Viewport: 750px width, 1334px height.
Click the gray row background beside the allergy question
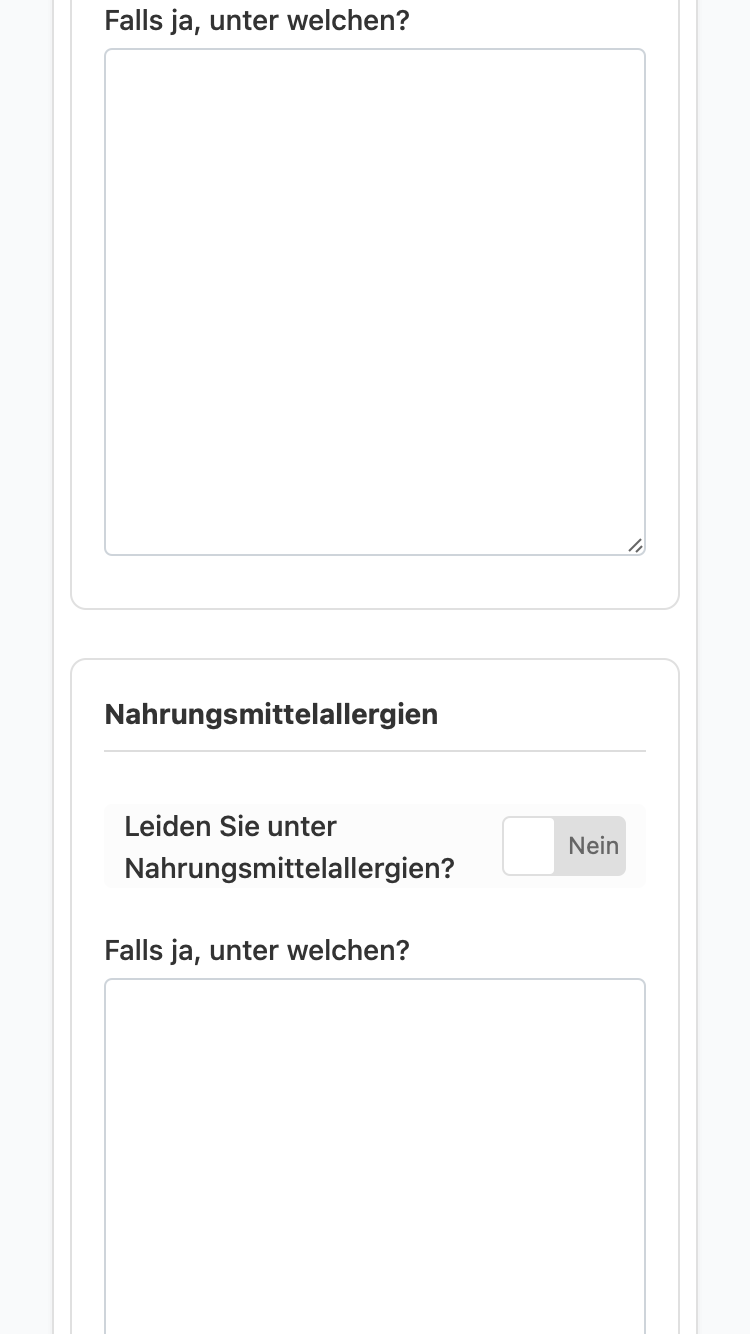478,846
